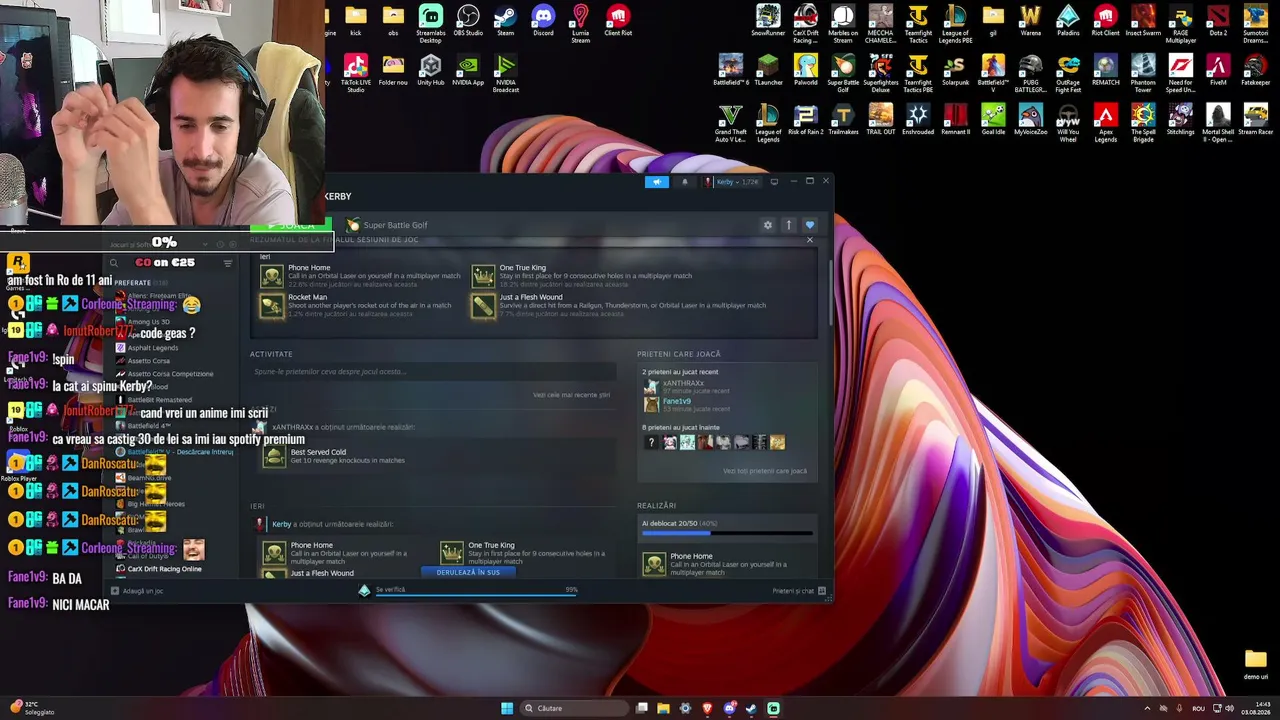Open 'Vezi toți prietenii care joacă' link
The height and width of the screenshot is (720, 1280).
(765, 471)
